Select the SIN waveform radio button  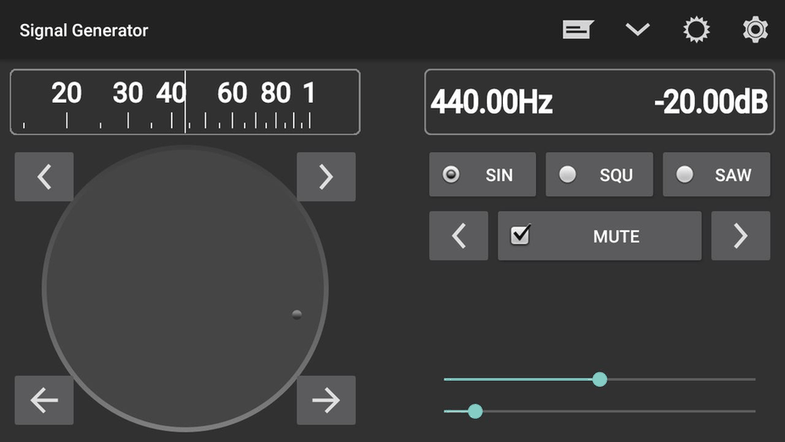[482, 175]
